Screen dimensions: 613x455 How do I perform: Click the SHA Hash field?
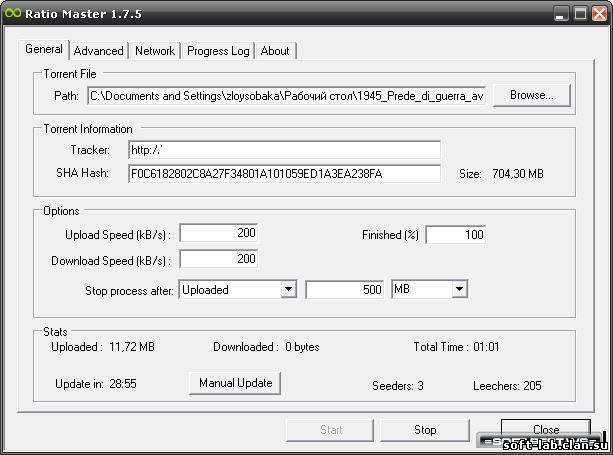coord(284,174)
